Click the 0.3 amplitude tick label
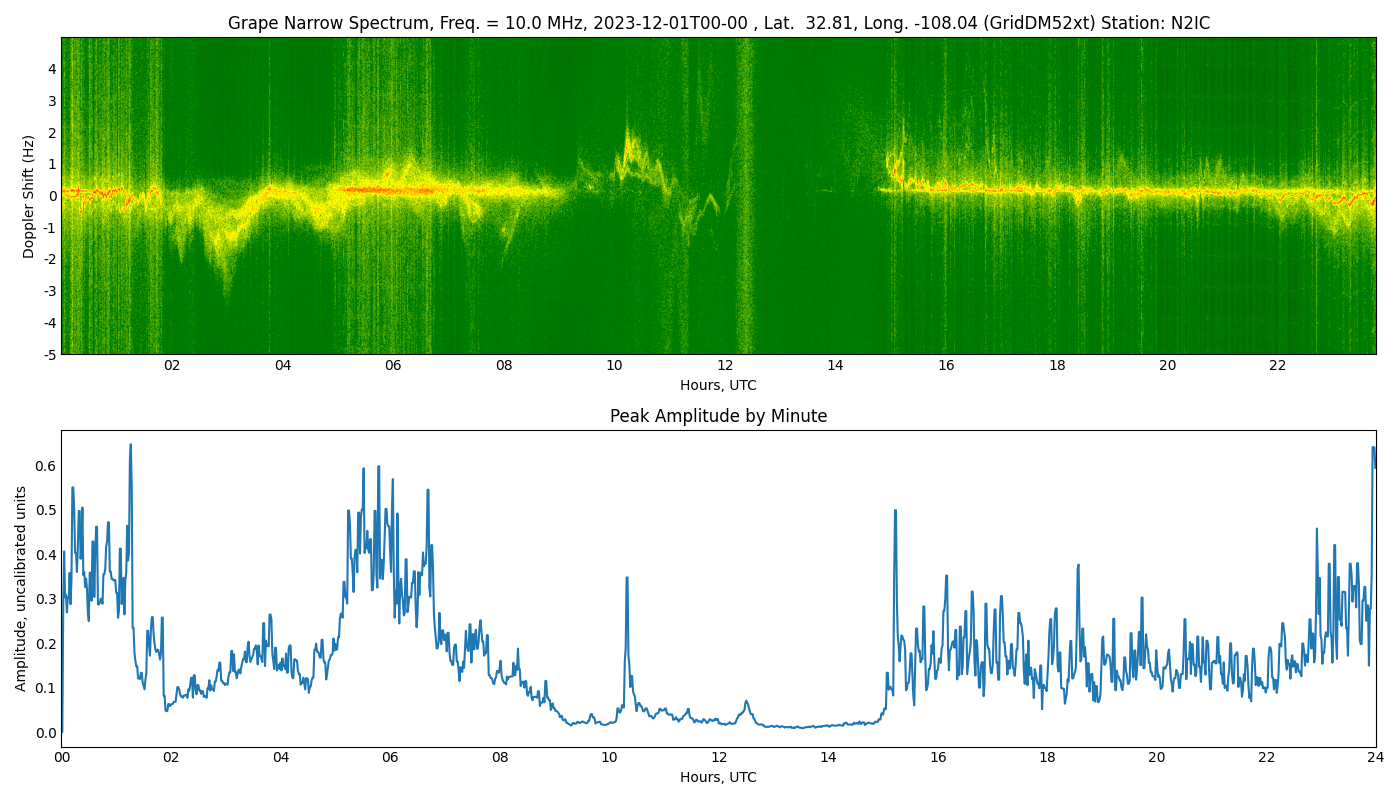The height and width of the screenshot is (800, 1400). point(46,599)
